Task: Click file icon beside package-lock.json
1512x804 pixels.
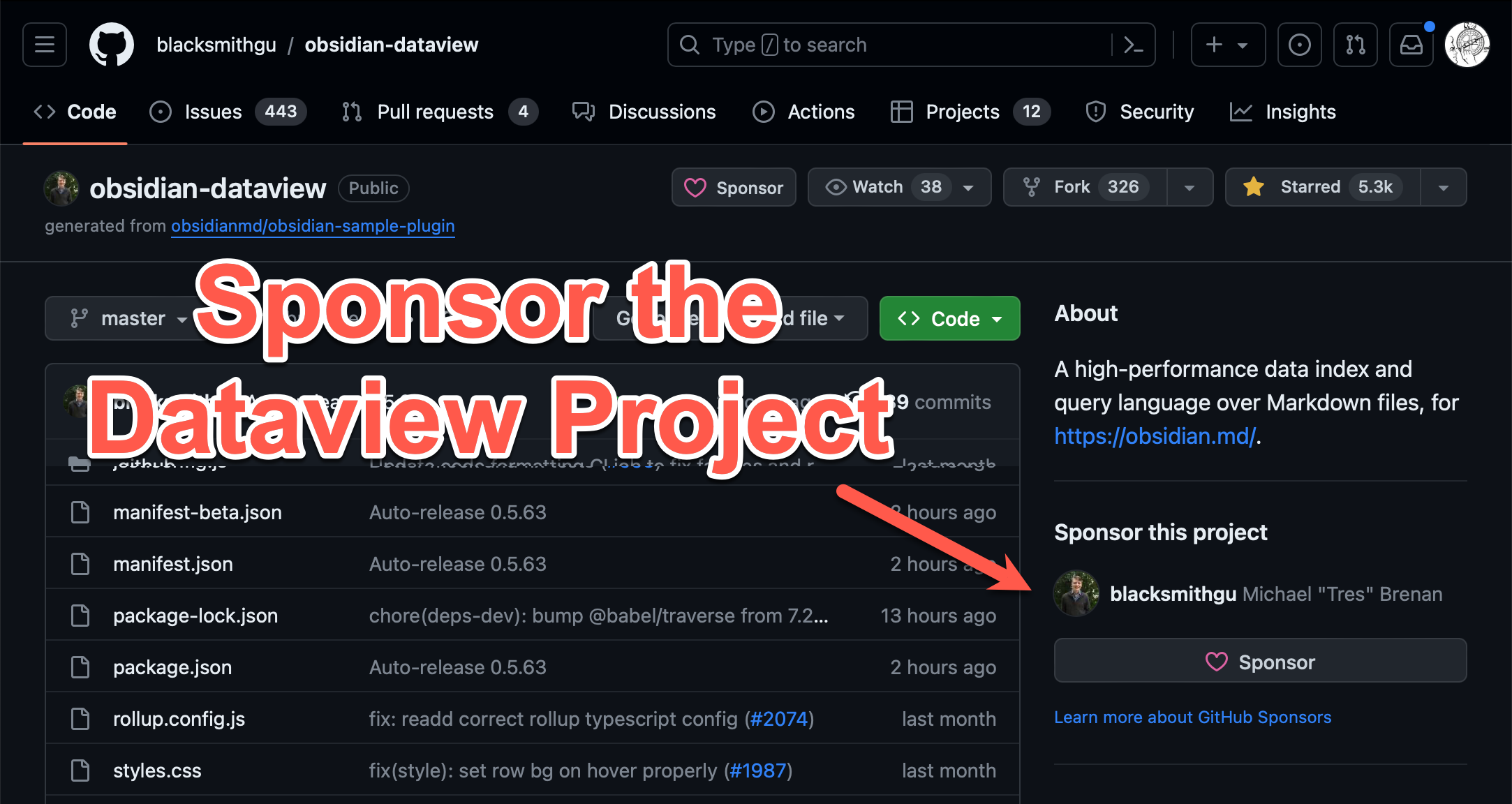Action: [x=80, y=616]
